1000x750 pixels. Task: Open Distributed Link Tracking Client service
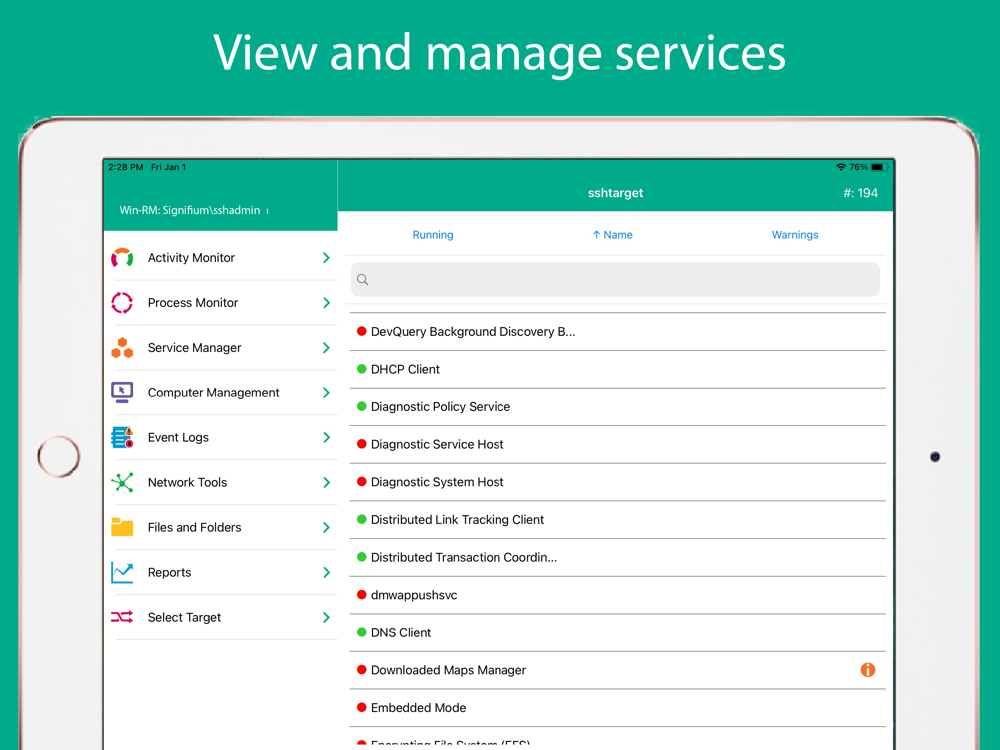(x=617, y=519)
